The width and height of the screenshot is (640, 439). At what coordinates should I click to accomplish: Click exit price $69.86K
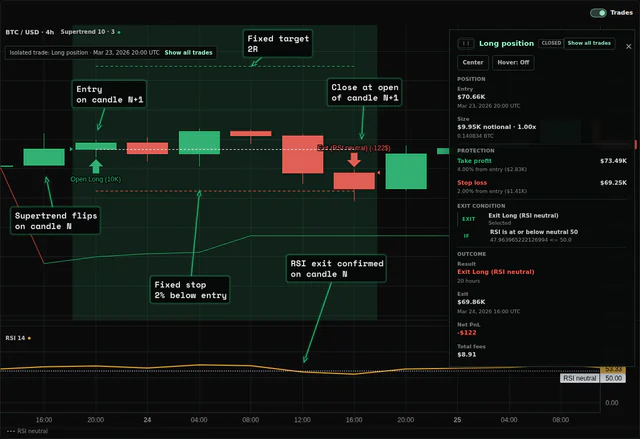(471, 302)
